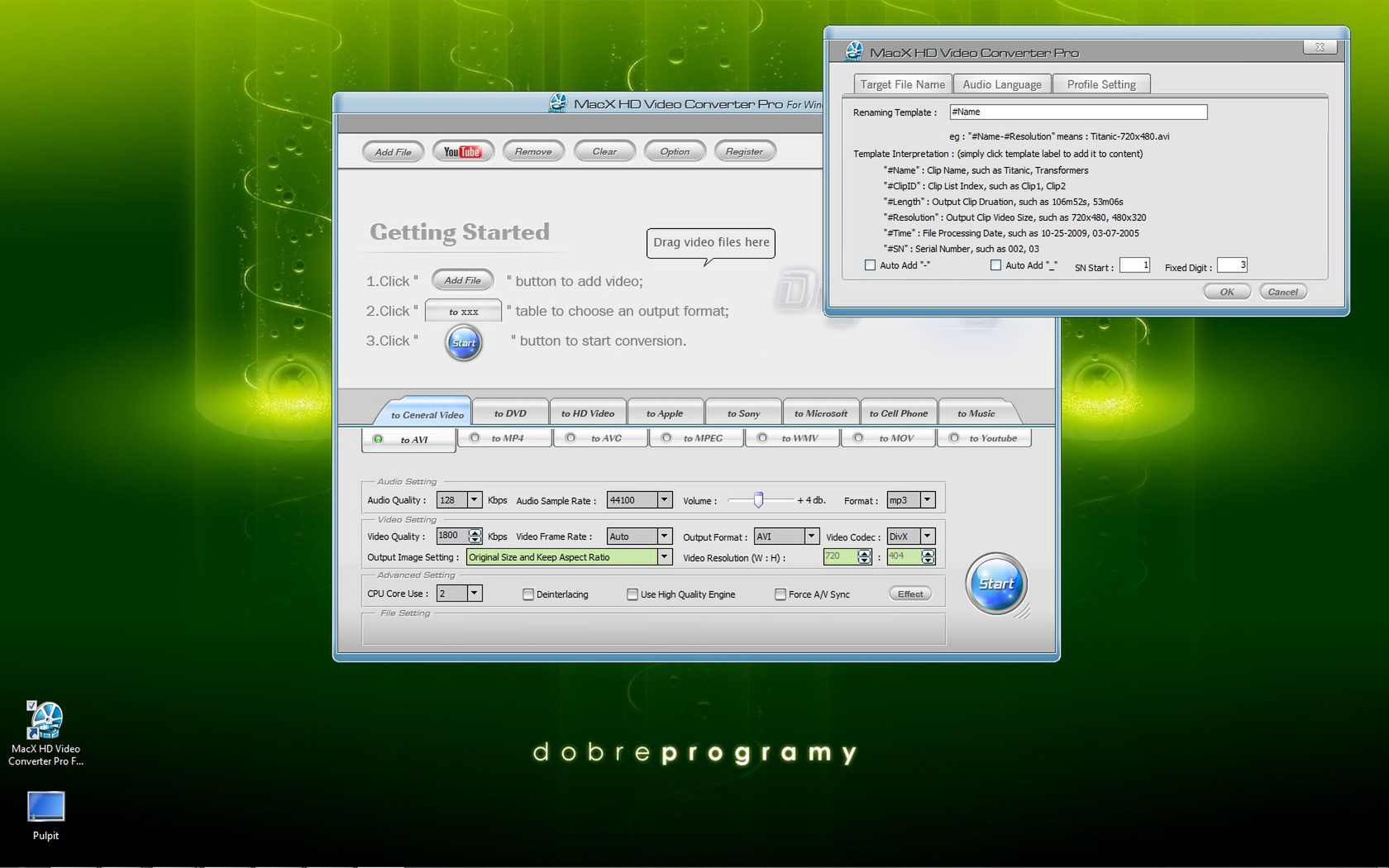The image size is (1389, 868).
Task: Click the settings dialog title bar app icon
Action: 853,51
